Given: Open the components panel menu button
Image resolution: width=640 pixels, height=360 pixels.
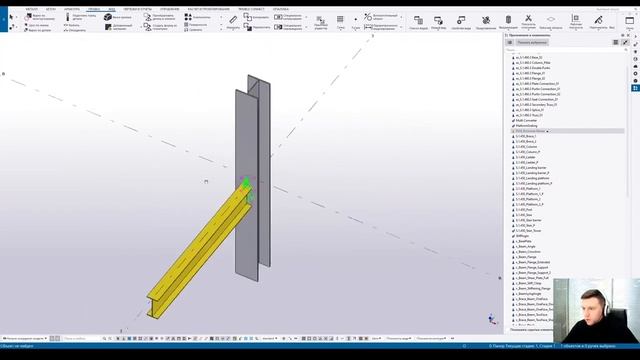Looking at the screenshot, I should click(510, 42).
